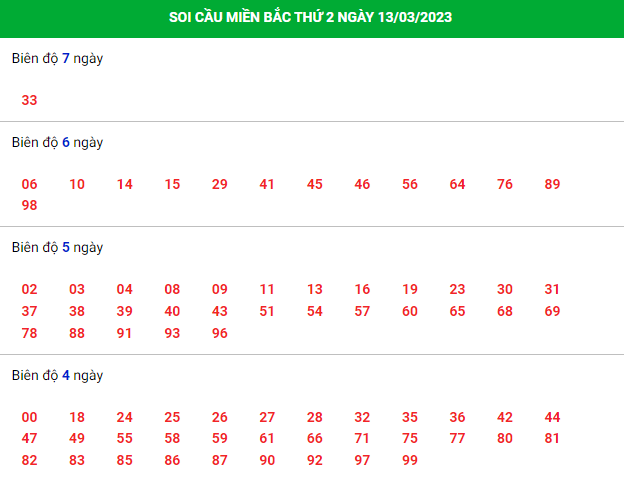Click number 44 in the 4-day list
Image resolution: width=624 pixels, height=479 pixels.
(552, 417)
